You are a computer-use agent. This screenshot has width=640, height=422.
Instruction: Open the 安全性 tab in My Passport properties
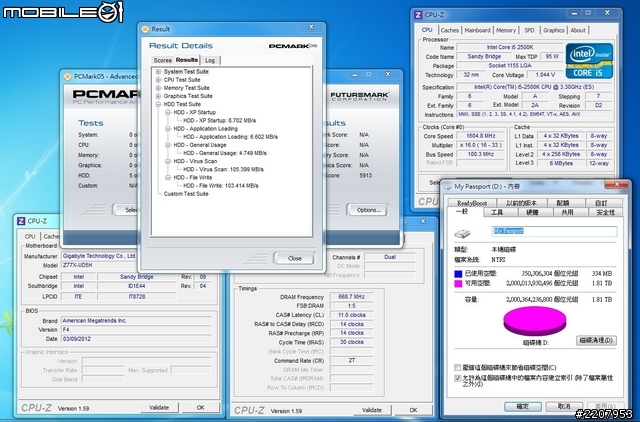point(606,212)
